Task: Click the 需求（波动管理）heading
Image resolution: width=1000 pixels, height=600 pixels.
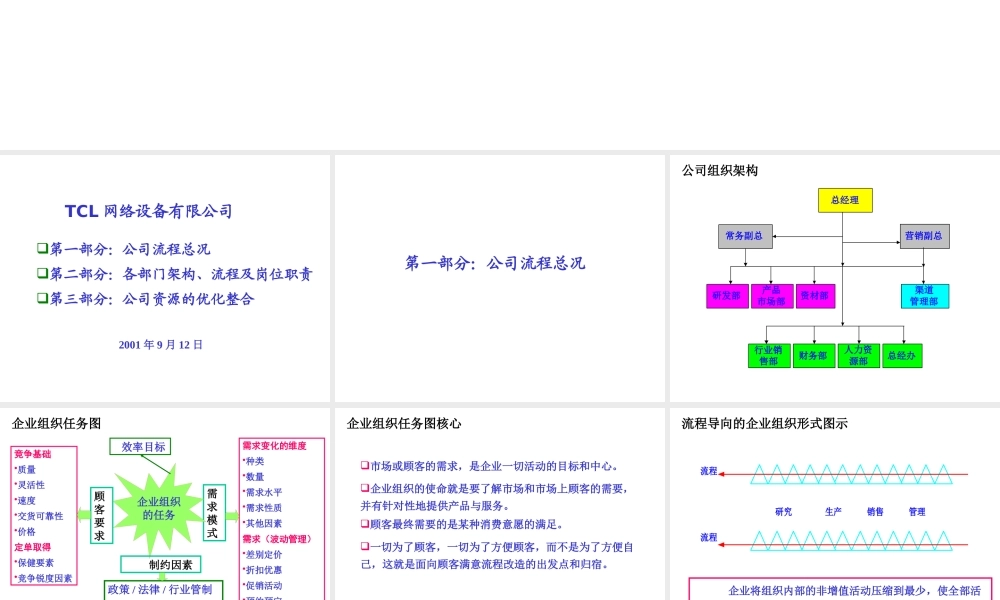Action: pos(277,539)
